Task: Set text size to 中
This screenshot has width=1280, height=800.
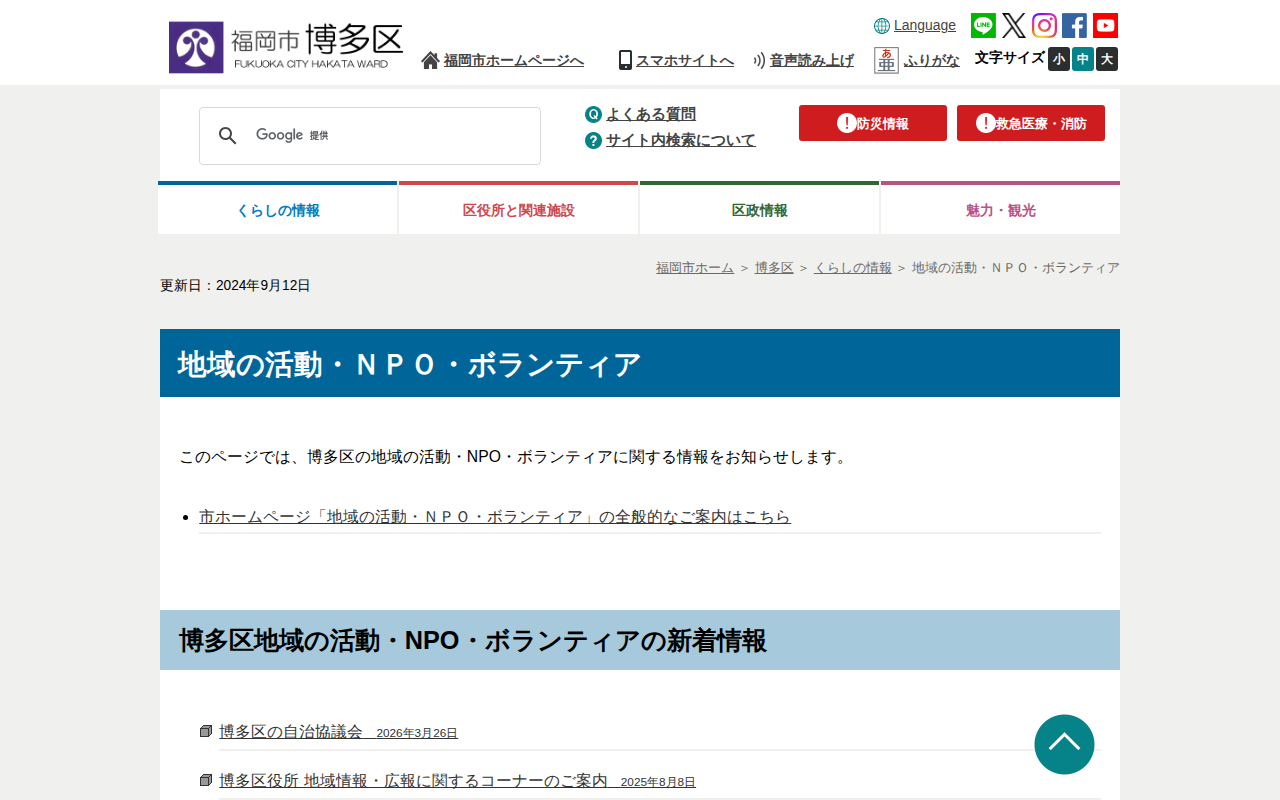Action: point(1083,59)
